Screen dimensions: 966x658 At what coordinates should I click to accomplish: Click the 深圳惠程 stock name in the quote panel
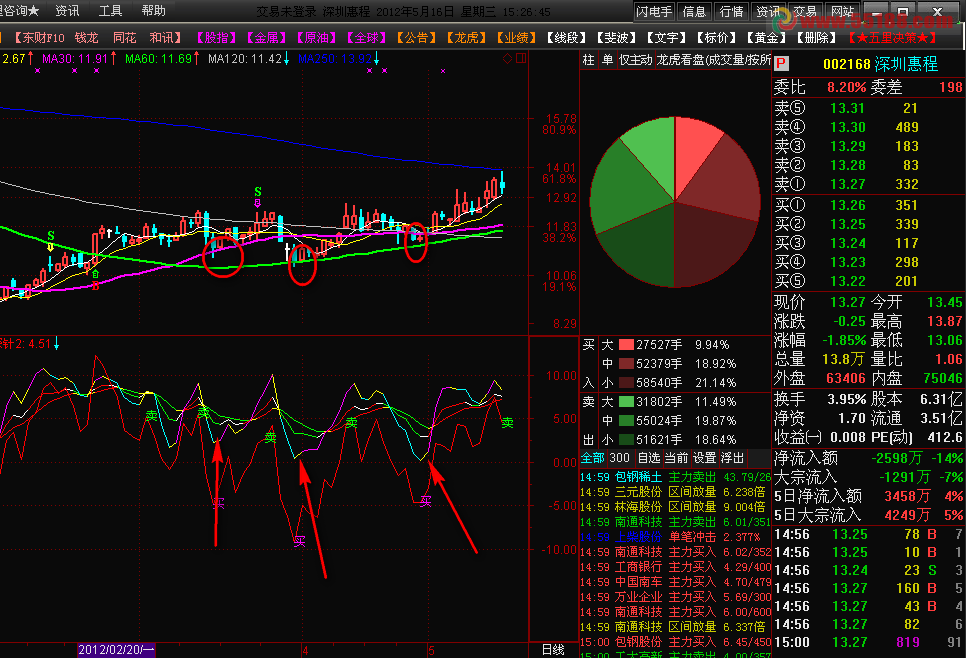point(906,64)
